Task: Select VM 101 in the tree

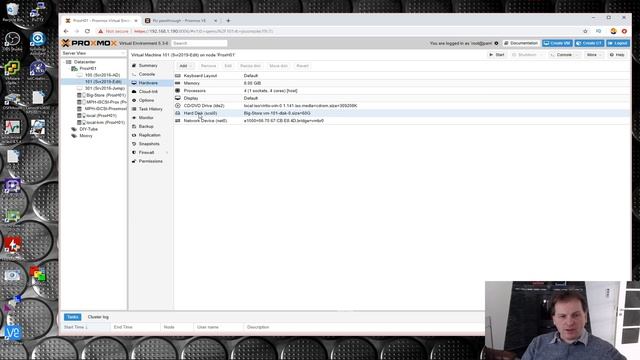Action: [103, 82]
